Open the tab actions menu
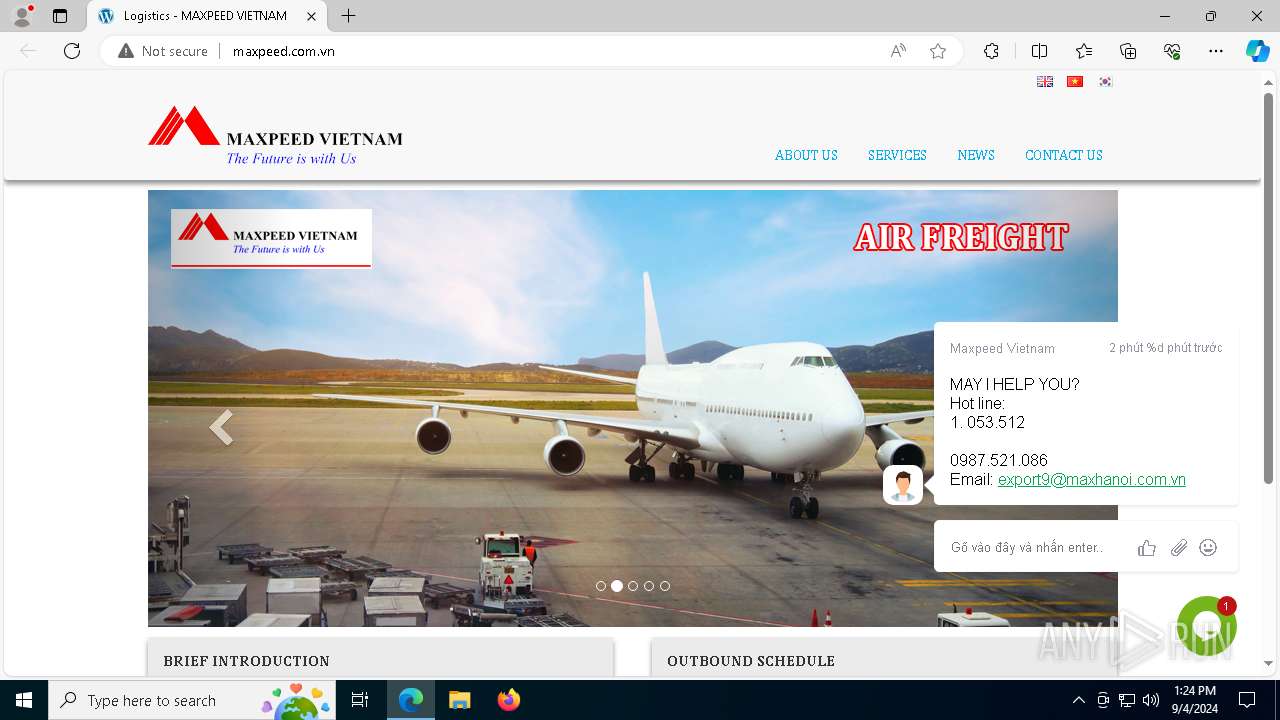The image size is (1280, 720). pyautogui.click(x=60, y=16)
